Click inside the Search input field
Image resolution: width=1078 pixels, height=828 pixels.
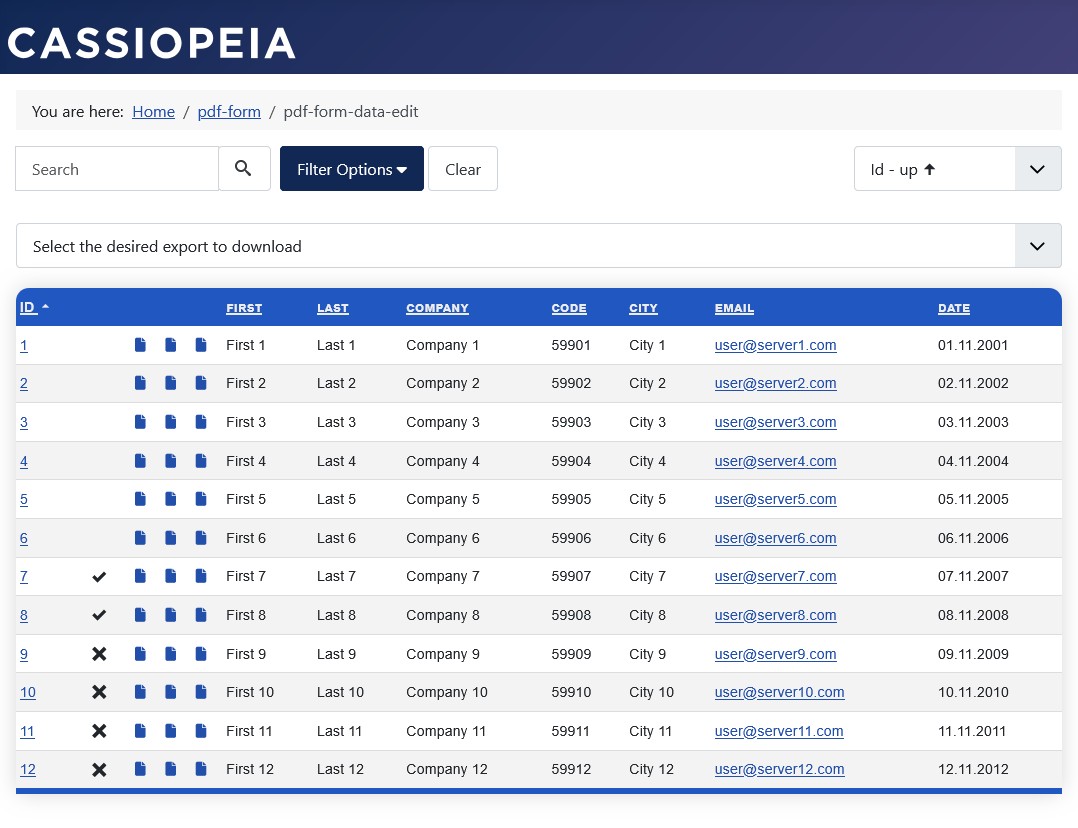point(116,168)
